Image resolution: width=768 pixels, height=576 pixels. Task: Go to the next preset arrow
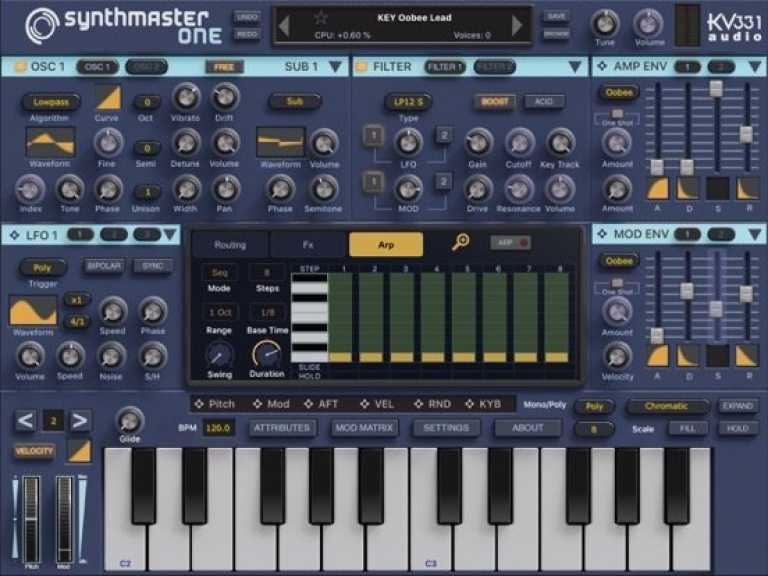[517, 26]
